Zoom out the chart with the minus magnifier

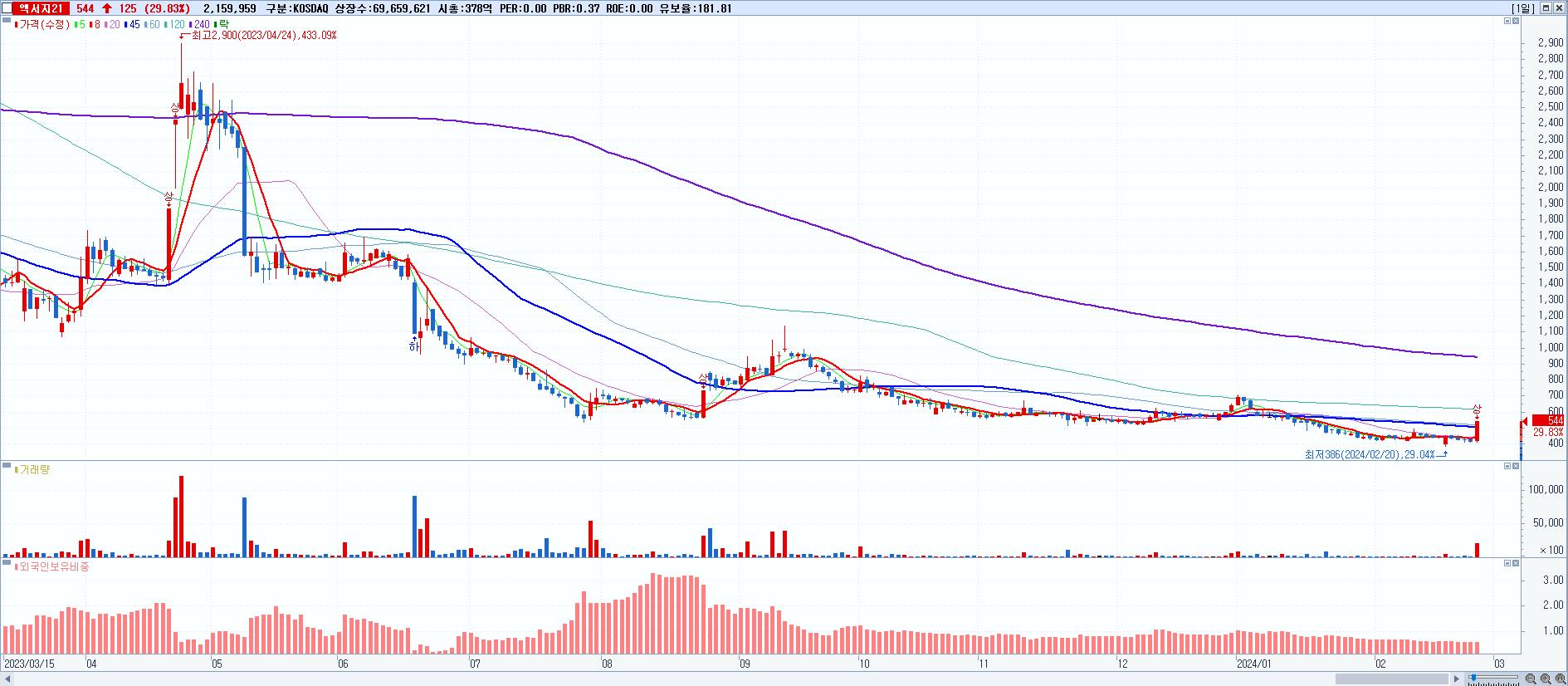[1531, 679]
